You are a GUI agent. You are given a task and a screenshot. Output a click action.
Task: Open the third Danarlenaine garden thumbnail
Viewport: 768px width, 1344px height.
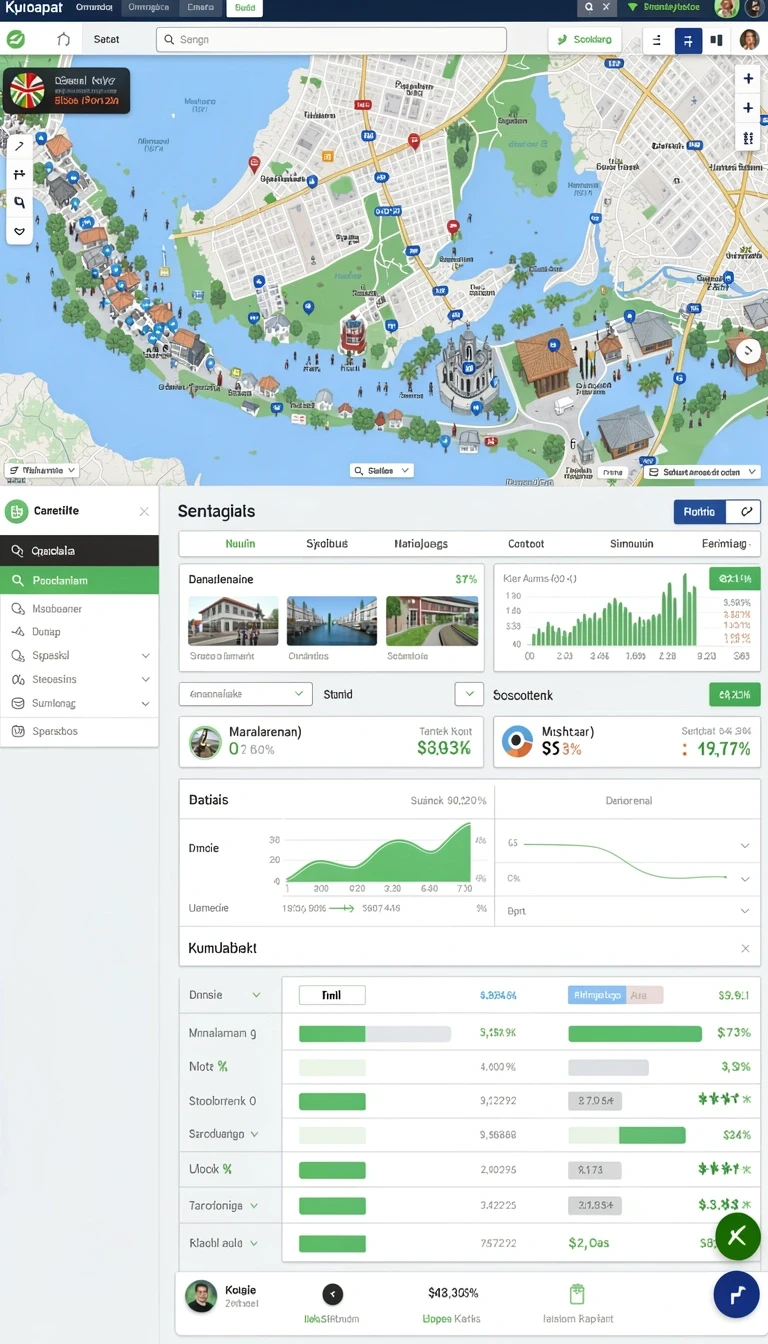(x=432, y=621)
